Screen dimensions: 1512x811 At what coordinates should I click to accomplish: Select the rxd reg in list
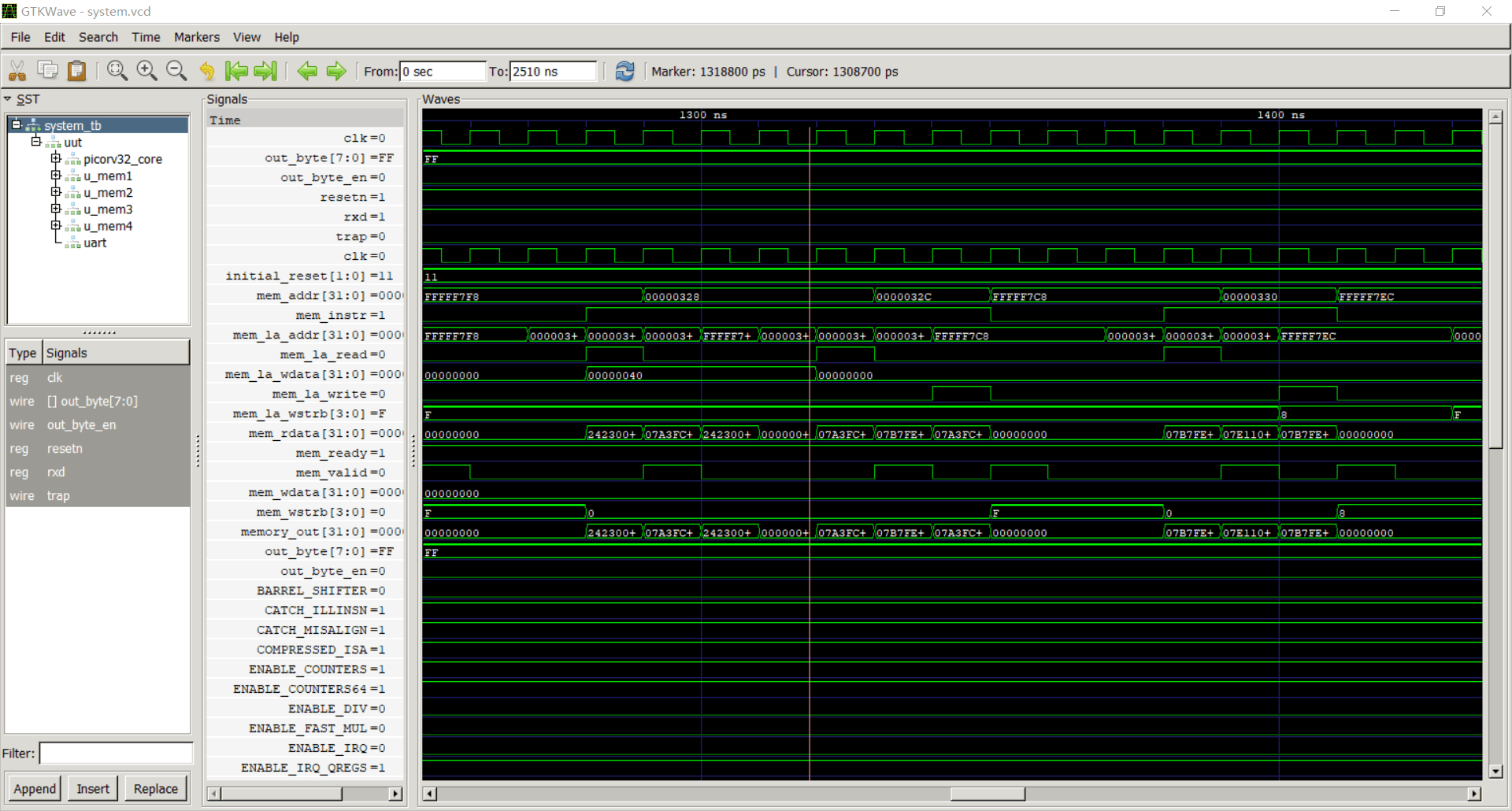[x=98, y=472]
